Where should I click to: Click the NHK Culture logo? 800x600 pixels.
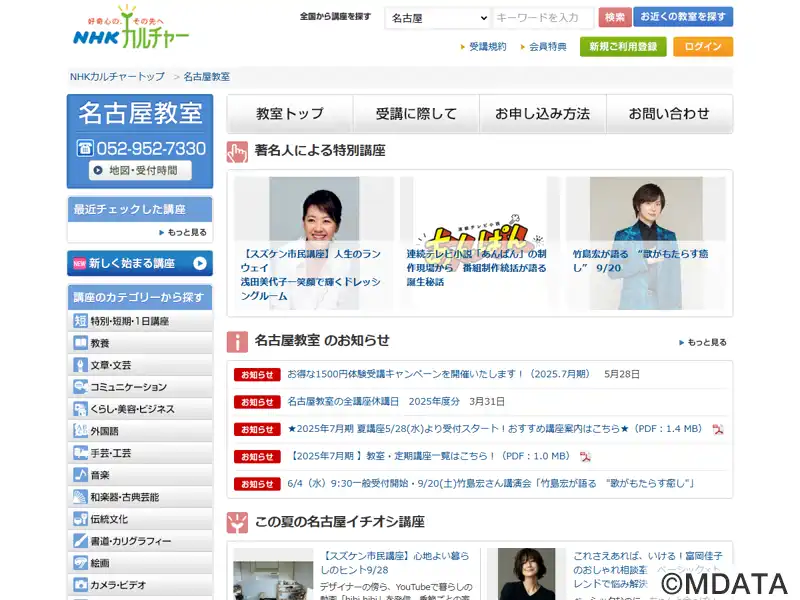[131, 27]
